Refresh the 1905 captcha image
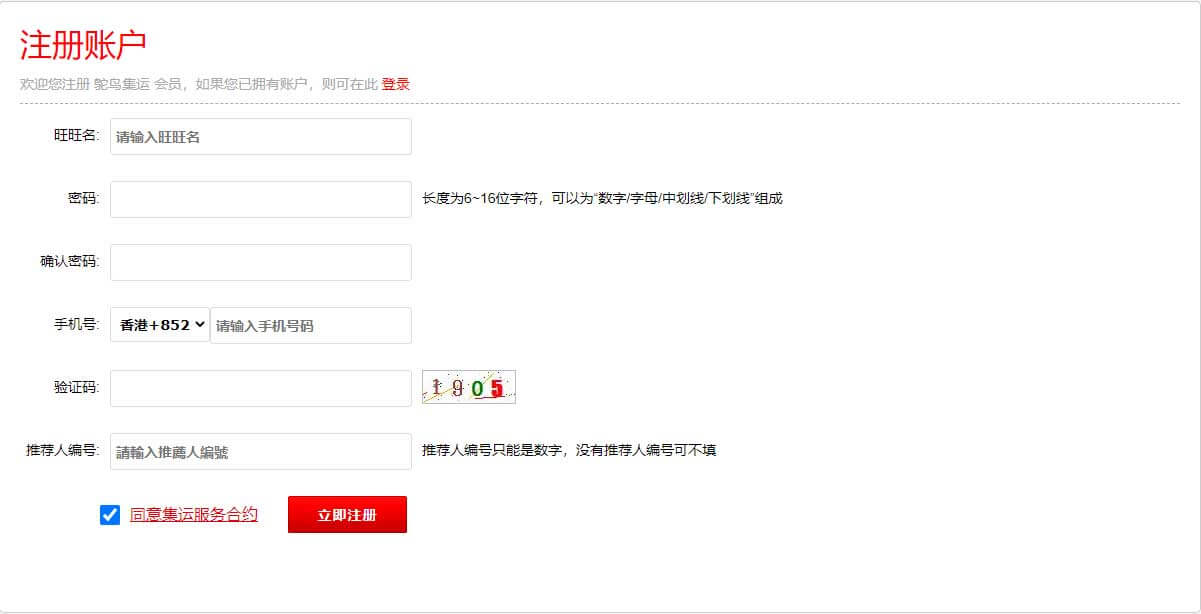This screenshot has height=614, width=1201. [469, 387]
